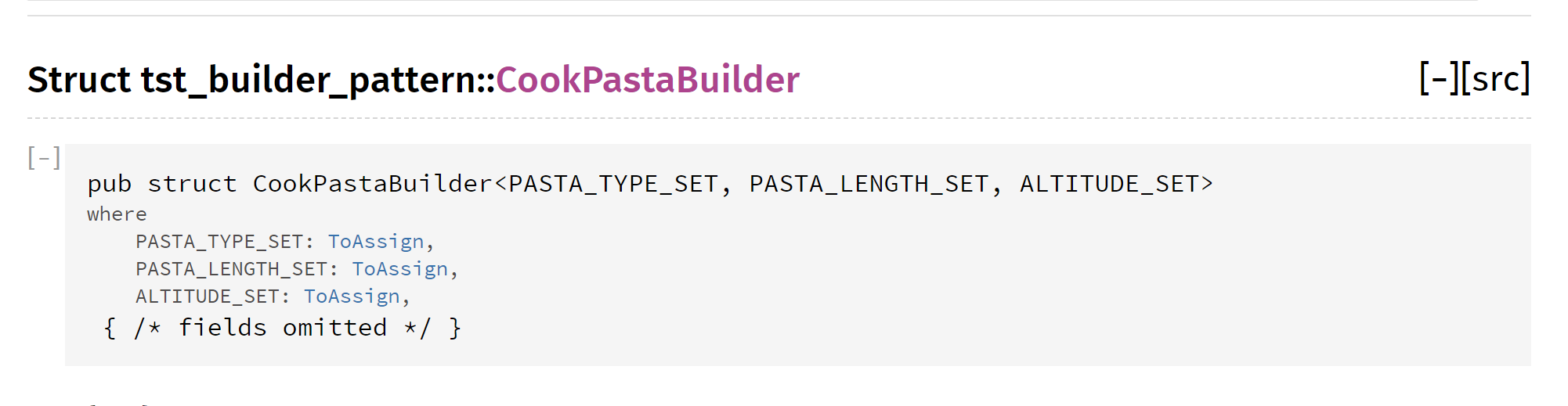Click PASTA_TYPE_SET in the where clause
The image size is (1568, 406).
point(219,242)
